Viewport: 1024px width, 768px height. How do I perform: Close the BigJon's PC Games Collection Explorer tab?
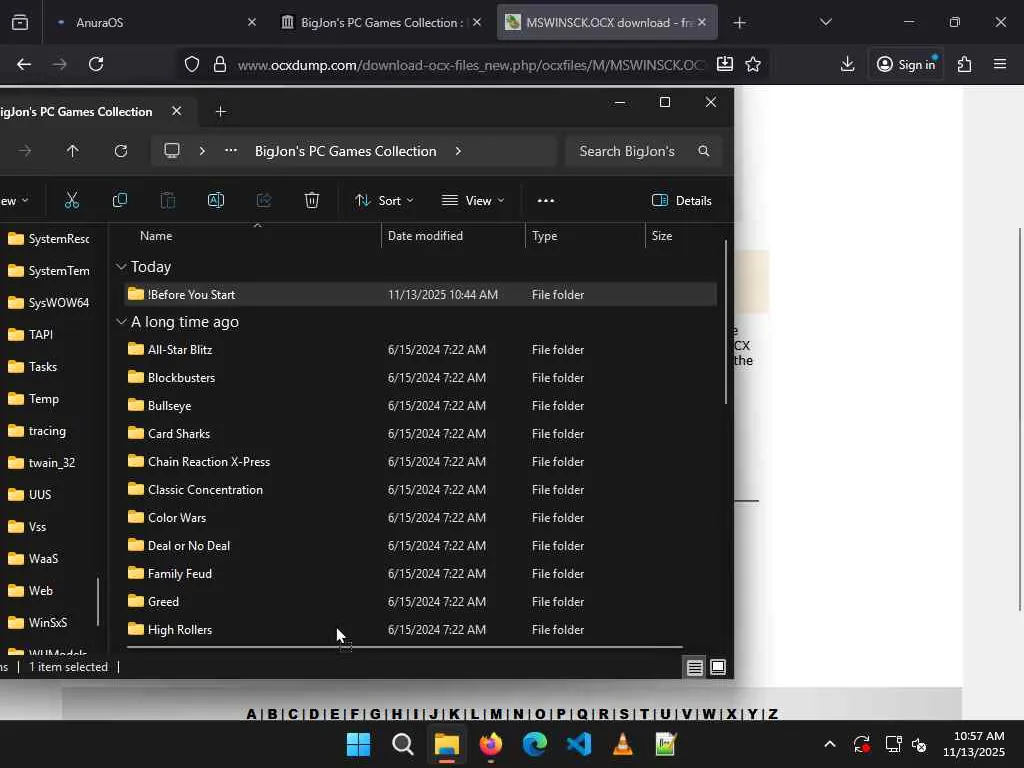[x=176, y=111]
